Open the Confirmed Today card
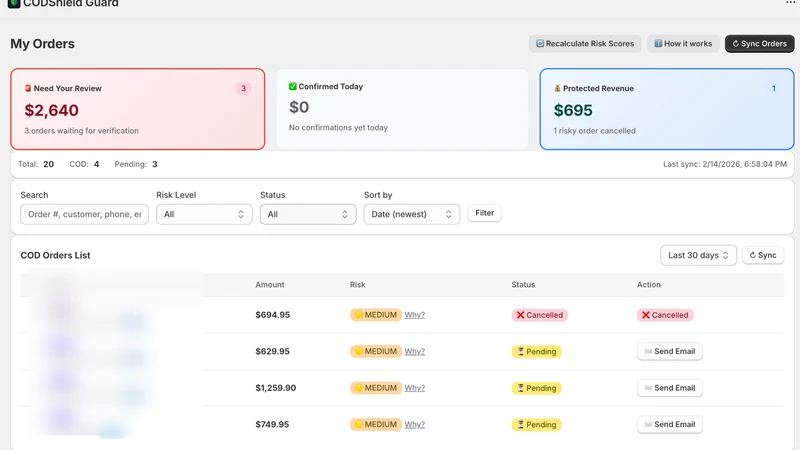Viewport: 800px width, 450px height. click(402, 109)
